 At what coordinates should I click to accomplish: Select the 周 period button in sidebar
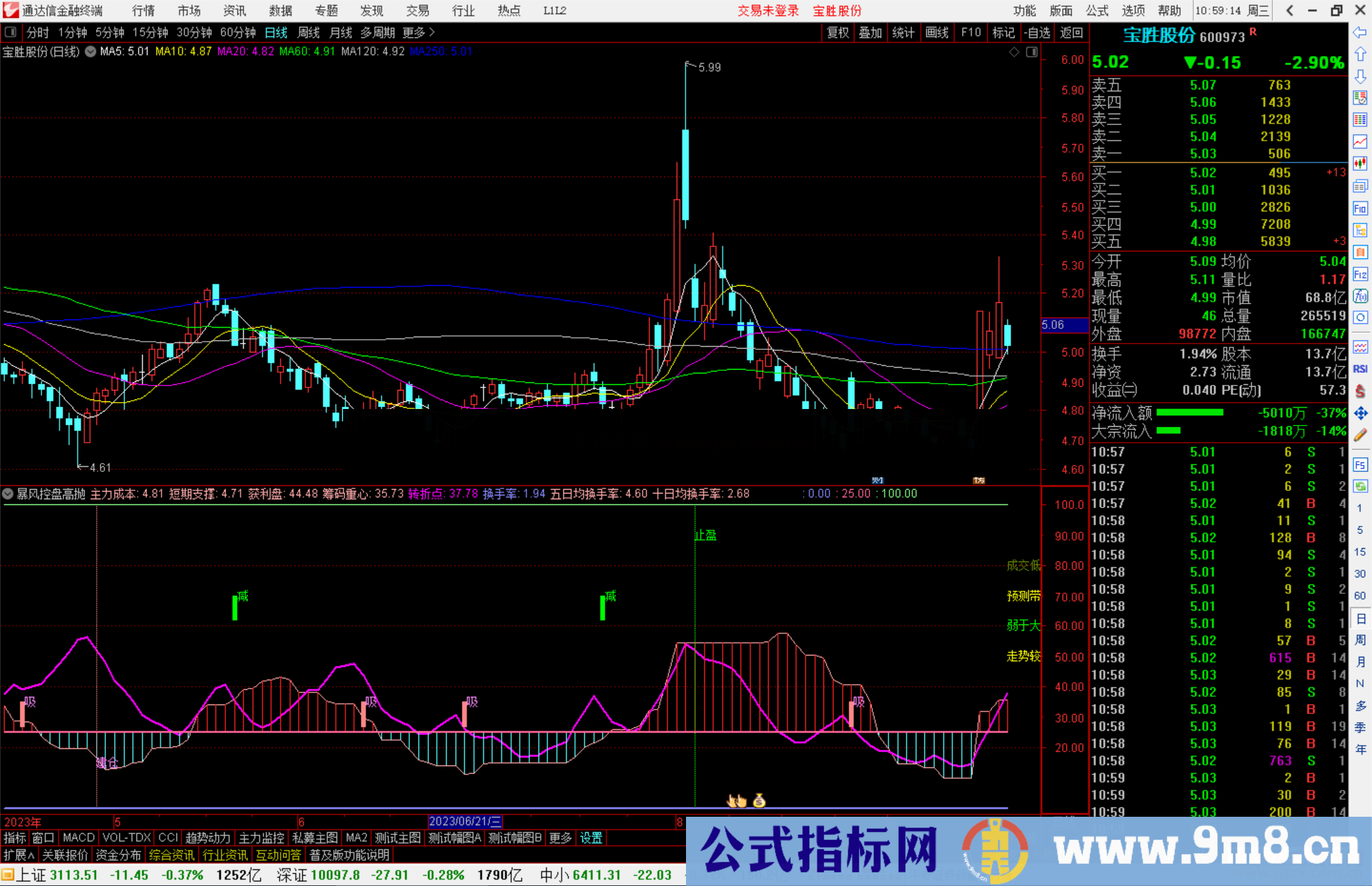click(x=1360, y=640)
